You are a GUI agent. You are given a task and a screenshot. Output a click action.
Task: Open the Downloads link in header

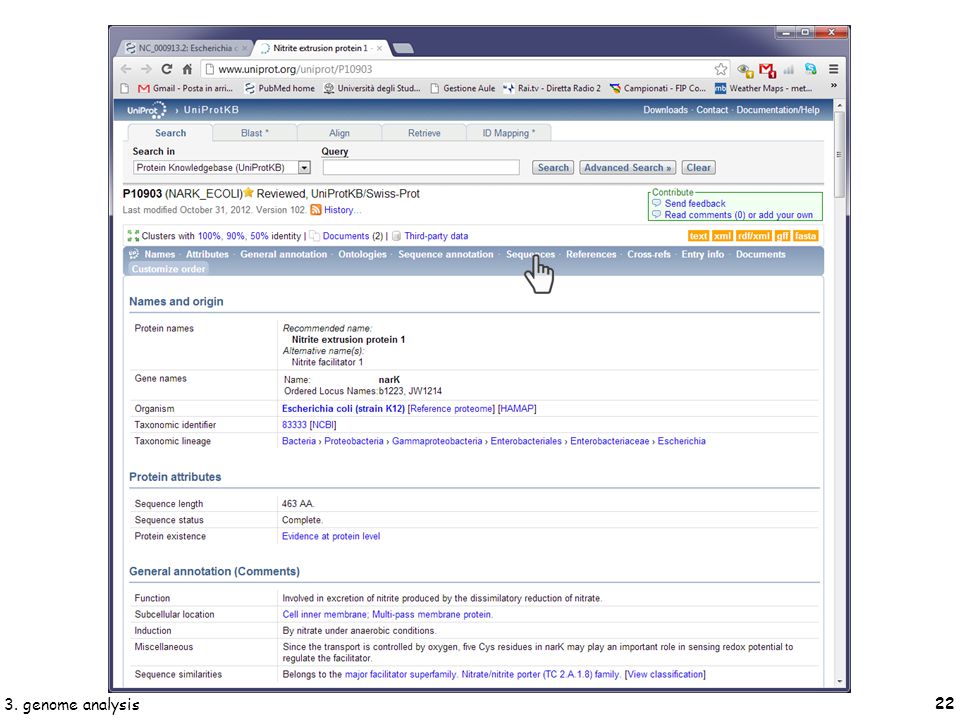coord(665,110)
